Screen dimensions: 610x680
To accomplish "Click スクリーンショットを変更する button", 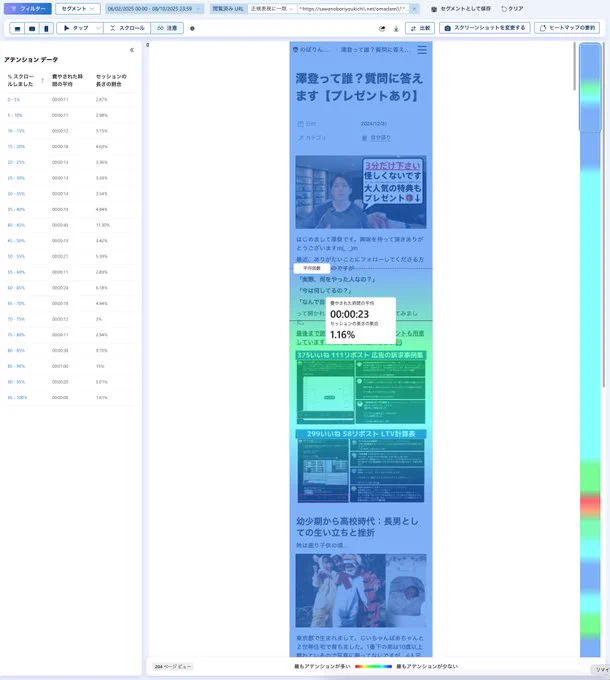I will pos(485,28).
